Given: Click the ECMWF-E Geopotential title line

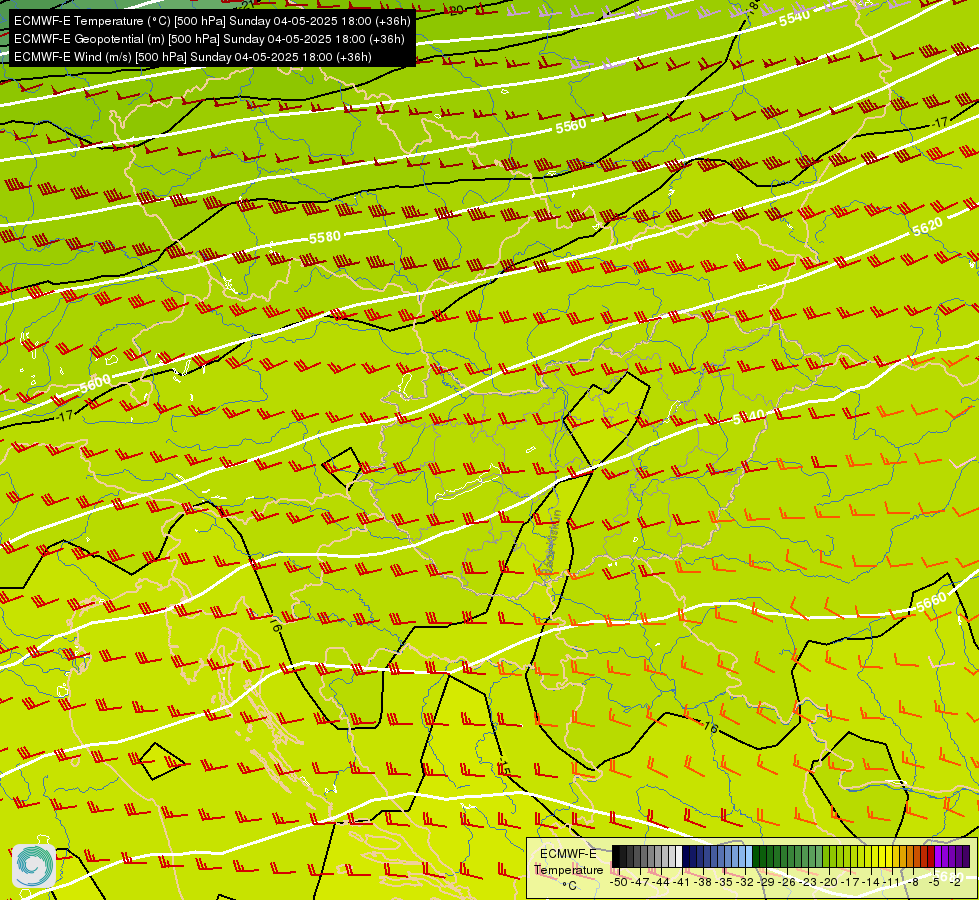Looking at the screenshot, I should (209, 39).
